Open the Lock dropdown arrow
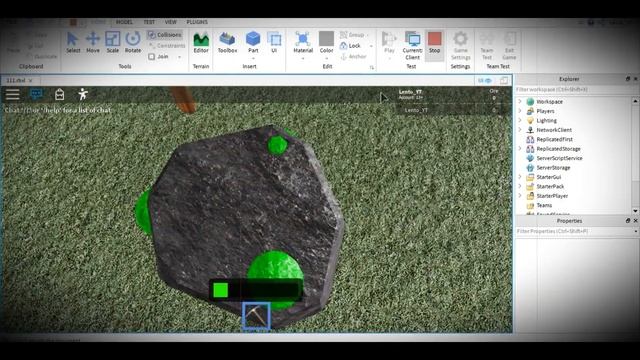 point(371,46)
